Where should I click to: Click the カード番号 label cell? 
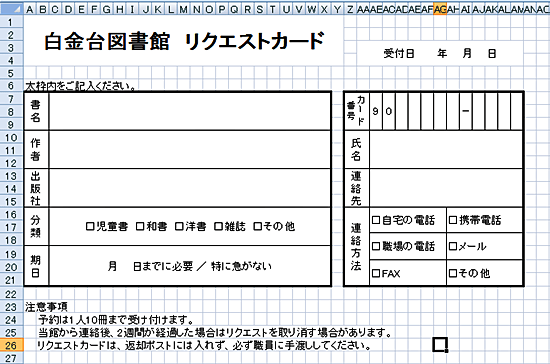point(357,111)
